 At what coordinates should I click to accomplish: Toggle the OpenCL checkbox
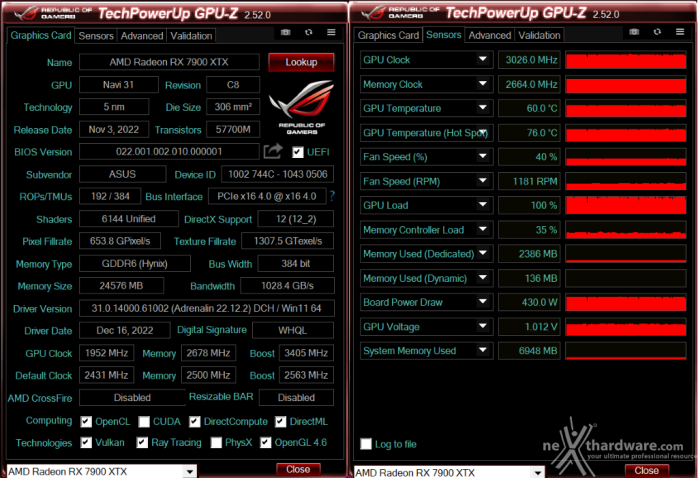86,421
